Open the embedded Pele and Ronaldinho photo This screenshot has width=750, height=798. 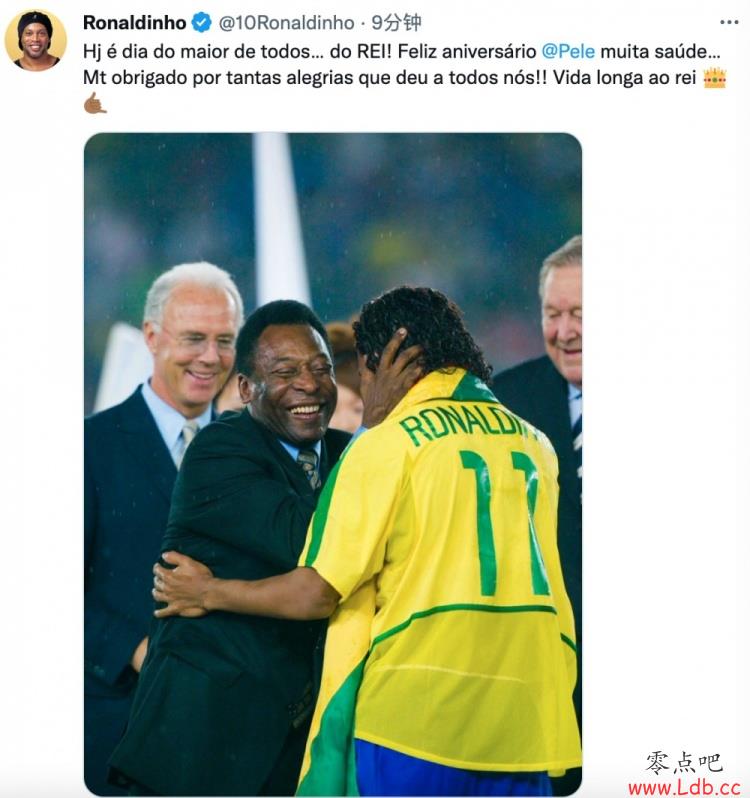tap(333, 464)
